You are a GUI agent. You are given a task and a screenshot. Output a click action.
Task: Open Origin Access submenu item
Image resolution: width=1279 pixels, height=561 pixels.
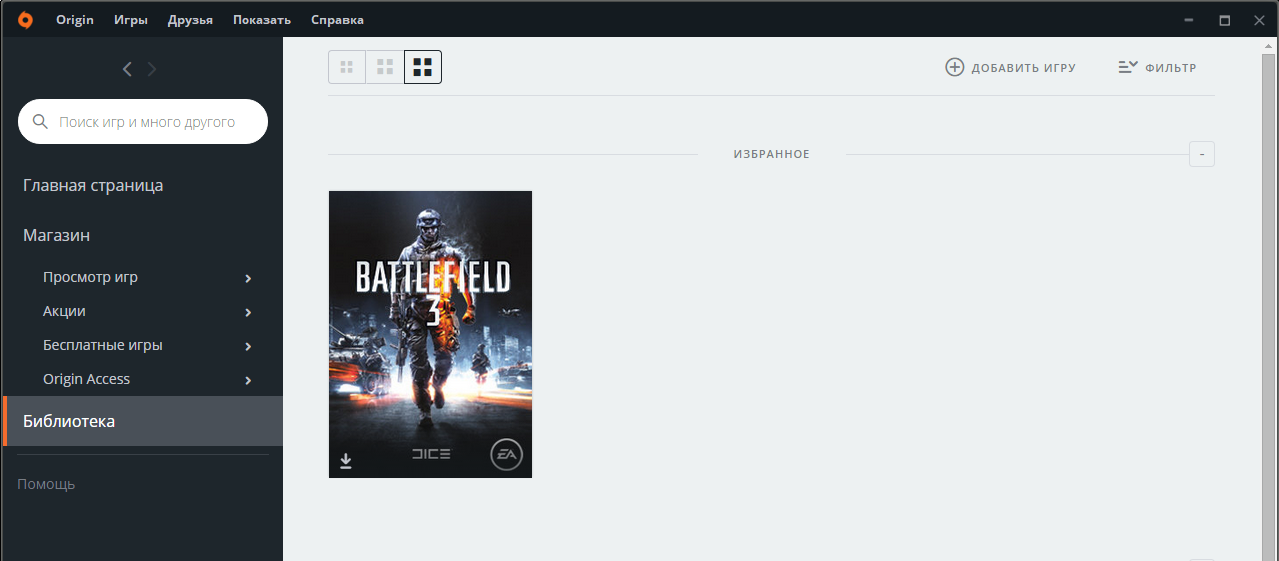tap(86, 379)
